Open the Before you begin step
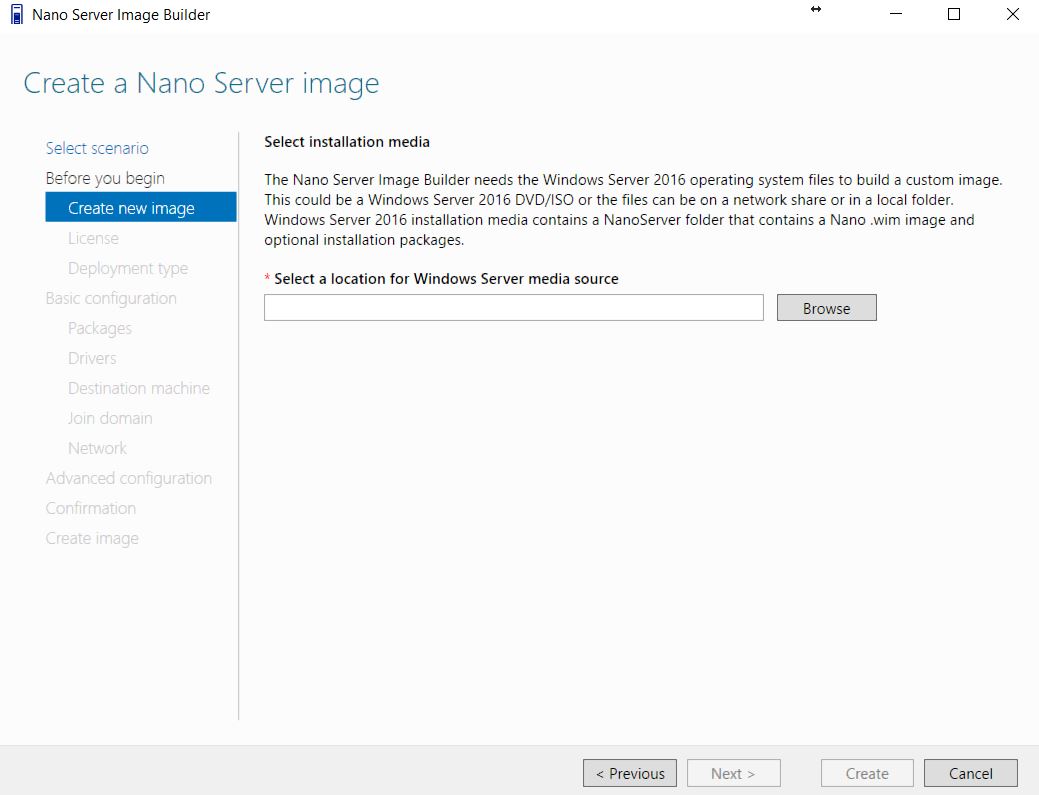The width and height of the screenshot is (1039, 795). 105,178
